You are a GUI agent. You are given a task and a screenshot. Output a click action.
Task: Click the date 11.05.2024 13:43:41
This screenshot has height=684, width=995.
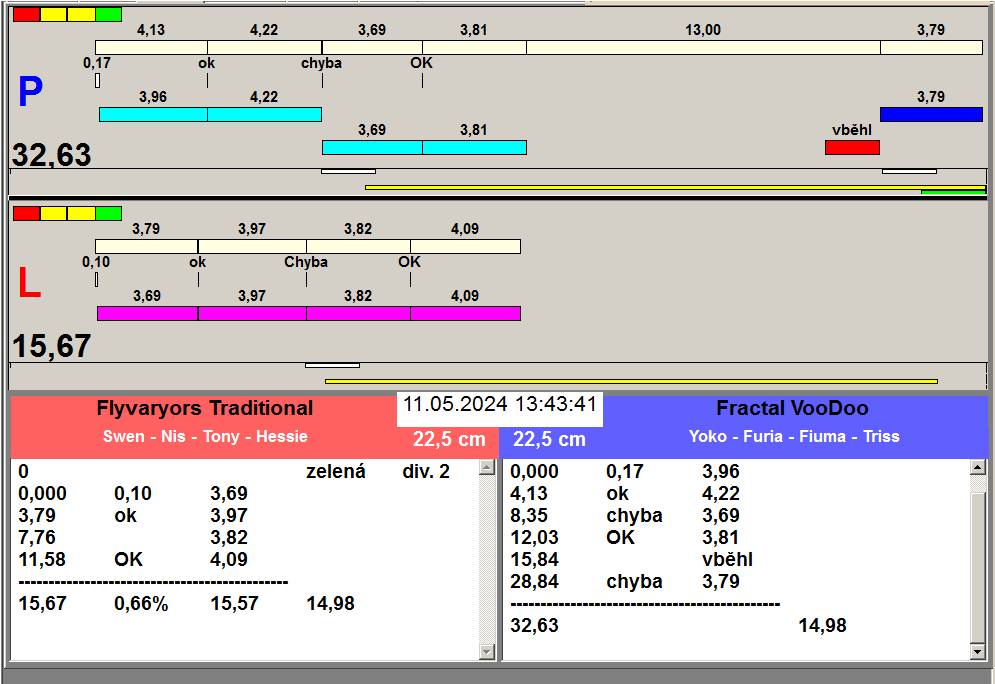pos(500,404)
